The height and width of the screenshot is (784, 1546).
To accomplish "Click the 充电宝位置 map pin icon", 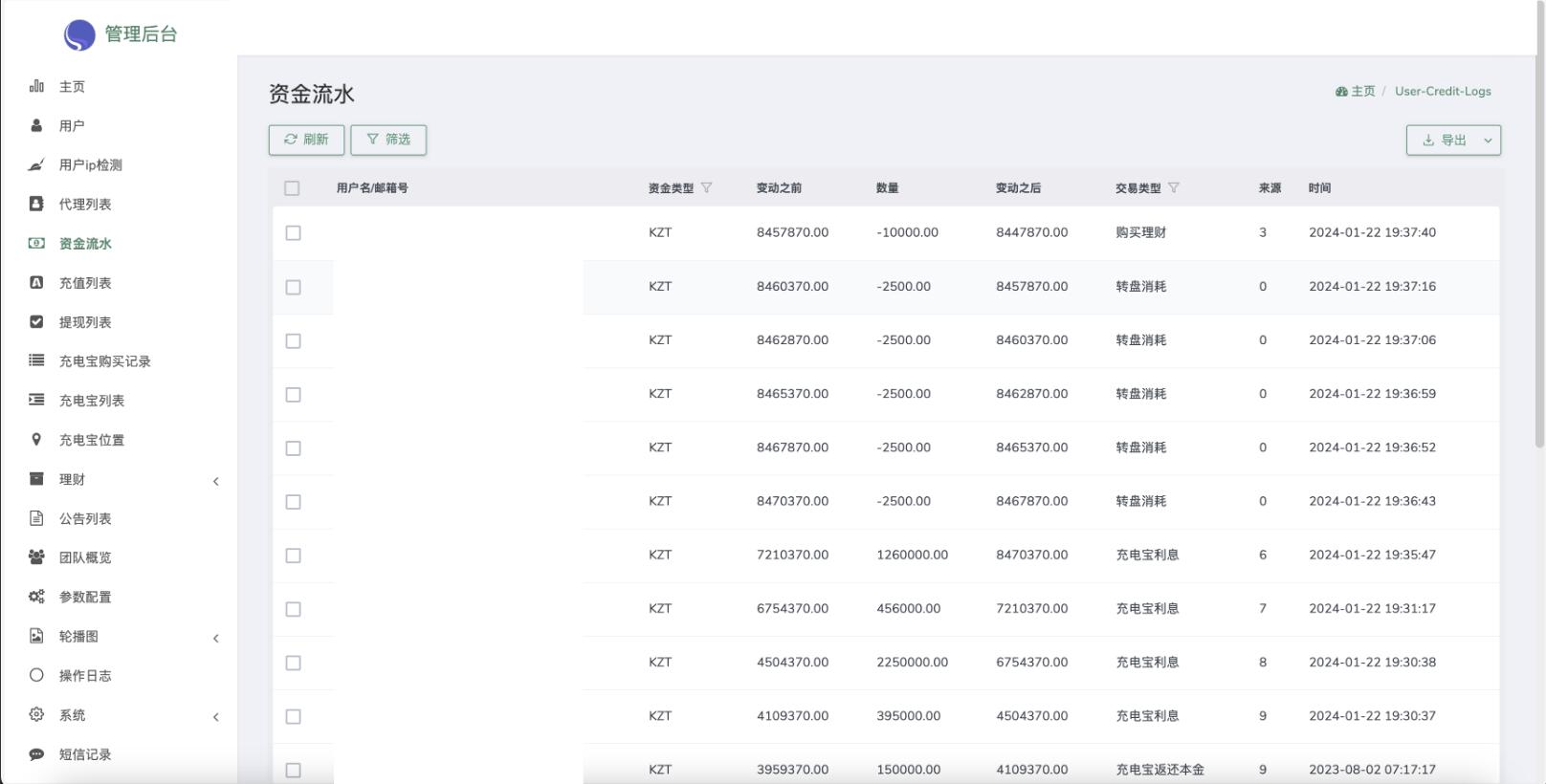I will [x=36, y=440].
